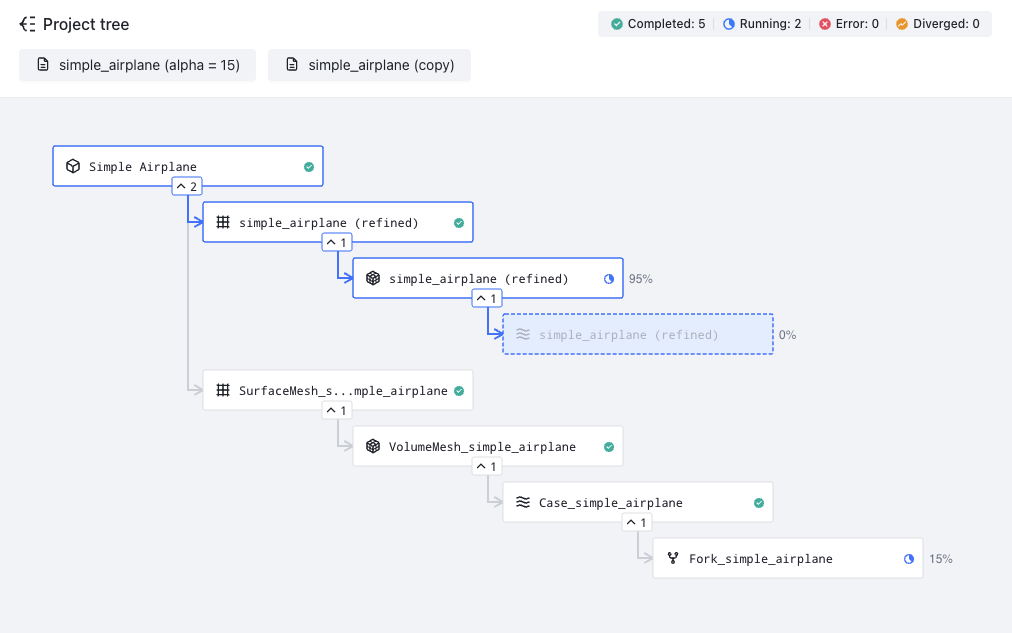Viewport: 1012px width, 633px height.
Task: Select the Simple Airplane geometry node
Action: [x=188, y=166]
